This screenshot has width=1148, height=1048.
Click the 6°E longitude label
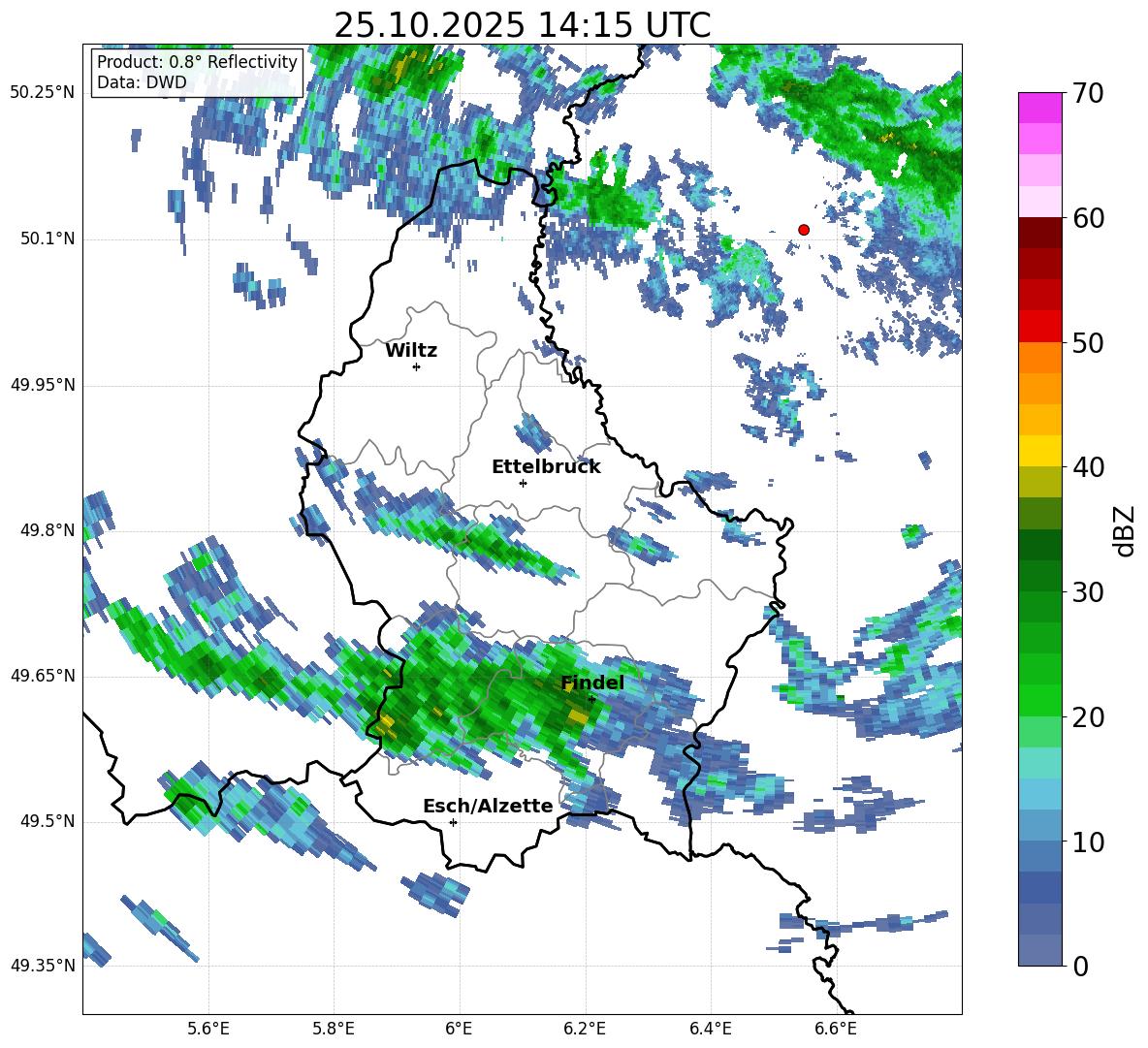[x=459, y=1029]
